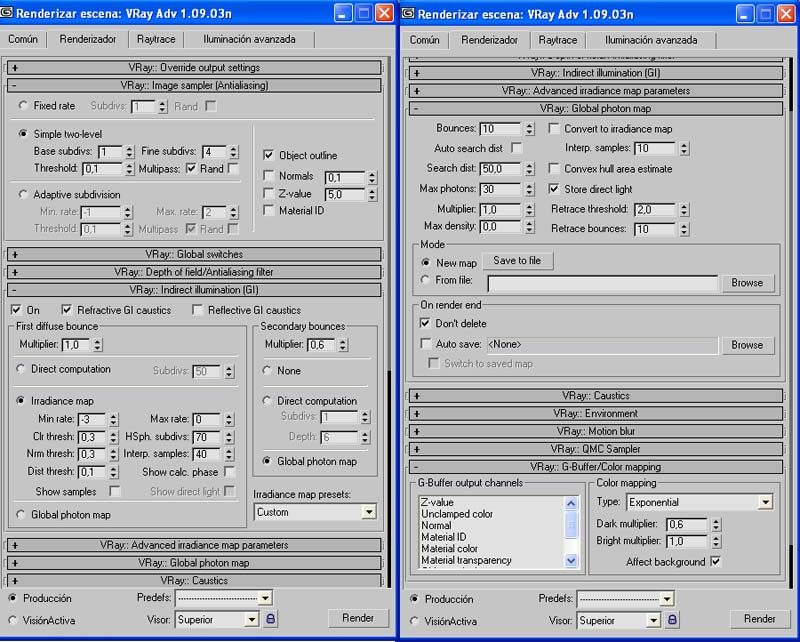Click app icon in right window title bar

click(x=408, y=13)
